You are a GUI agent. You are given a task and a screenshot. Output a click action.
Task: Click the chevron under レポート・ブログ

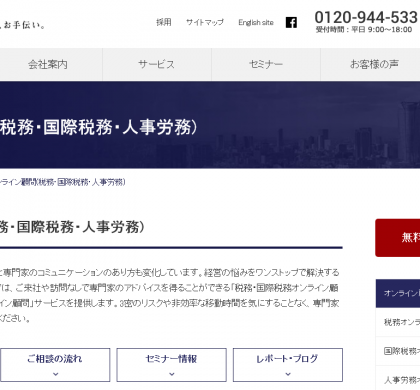coord(288,374)
